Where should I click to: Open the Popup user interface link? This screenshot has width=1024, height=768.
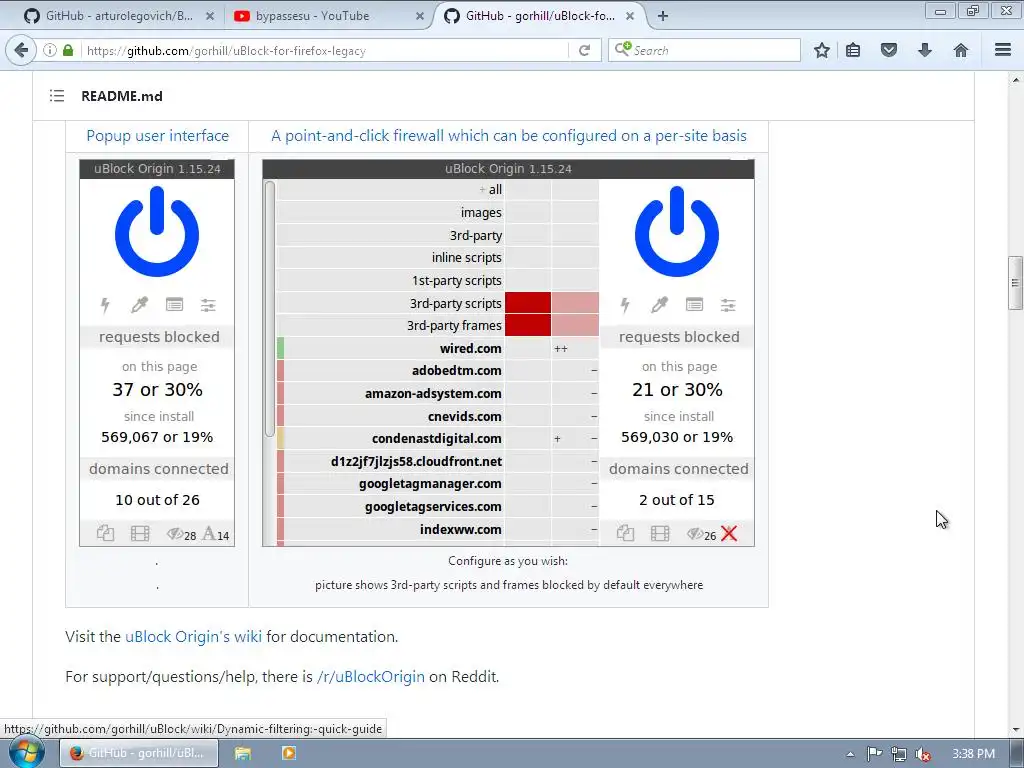click(157, 136)
